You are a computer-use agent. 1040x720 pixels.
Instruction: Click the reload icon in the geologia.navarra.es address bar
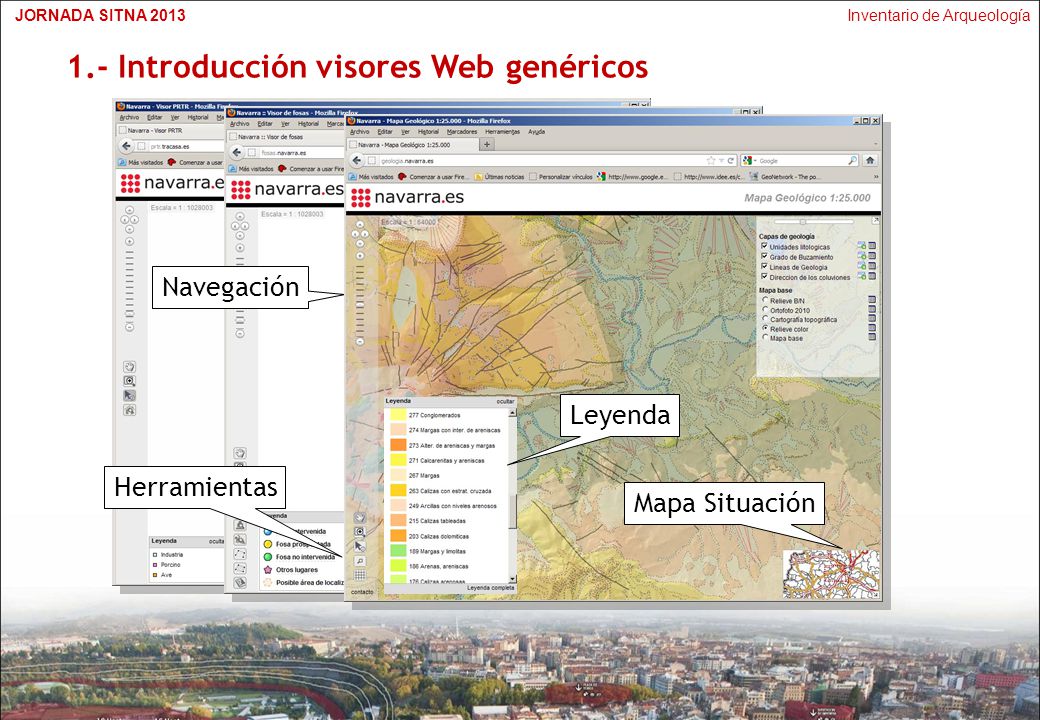[x=731, y=160]
